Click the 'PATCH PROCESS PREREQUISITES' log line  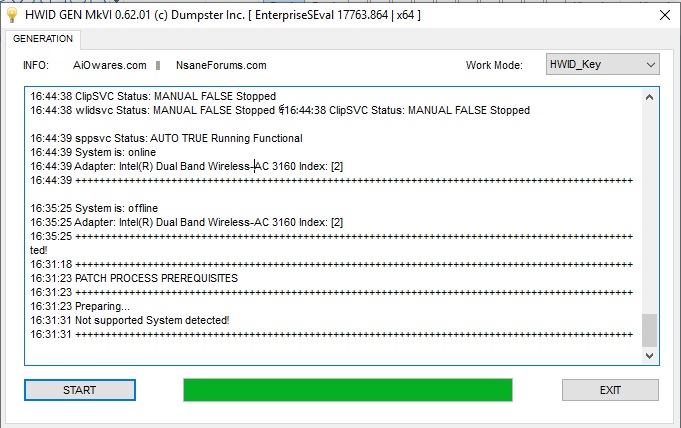click(134, 278)
